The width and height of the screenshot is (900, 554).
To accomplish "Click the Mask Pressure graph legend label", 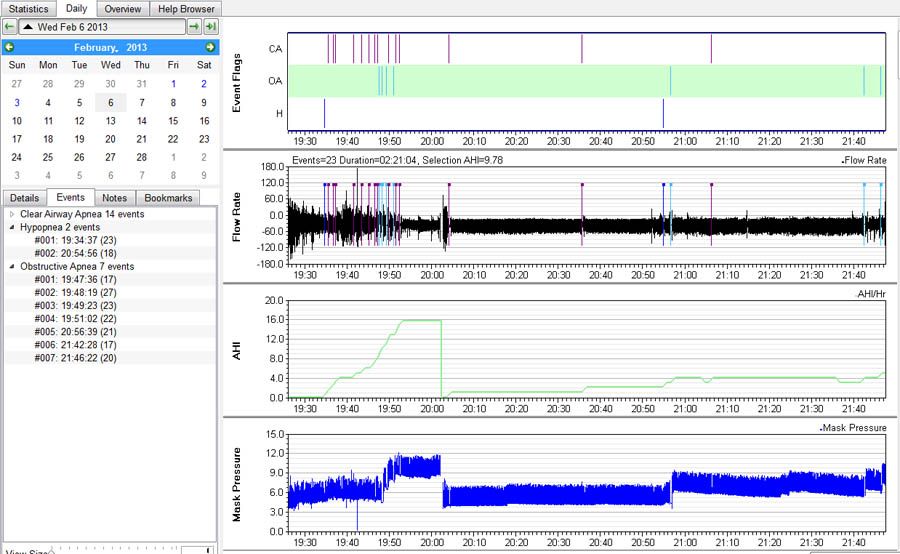I will pyautogui.click(x=853, y=428).
